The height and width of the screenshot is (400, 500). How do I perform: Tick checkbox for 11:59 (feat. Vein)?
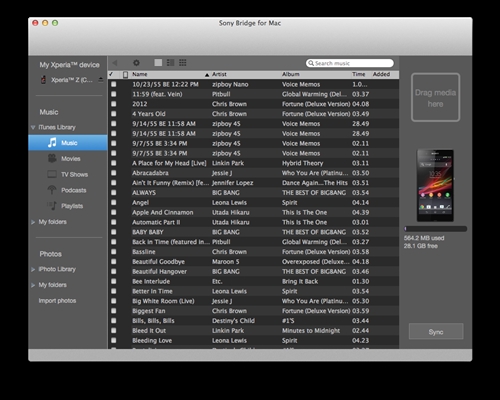(114, 94)
